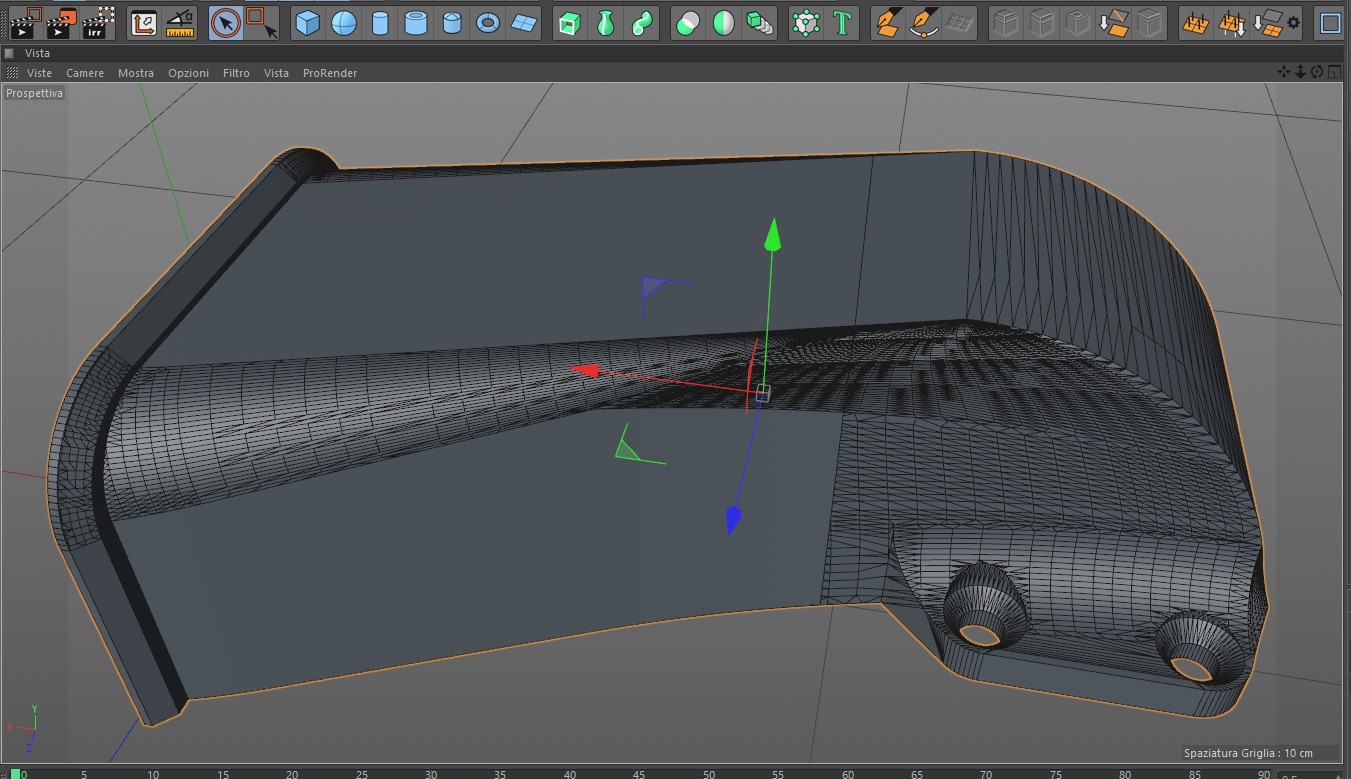1351x779 pixels.
Task: Open settings via the toolbar gear icon
Action: click(x=1294, y=23)
